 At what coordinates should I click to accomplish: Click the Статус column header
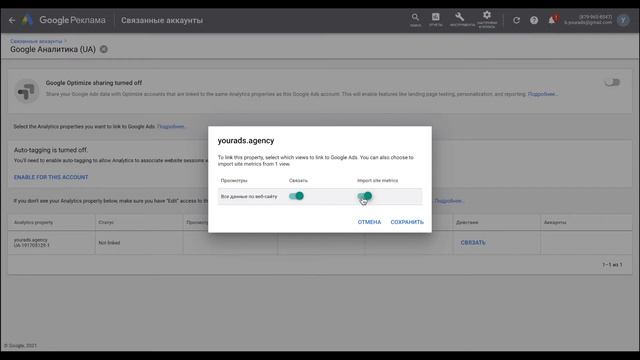[106, 222]
